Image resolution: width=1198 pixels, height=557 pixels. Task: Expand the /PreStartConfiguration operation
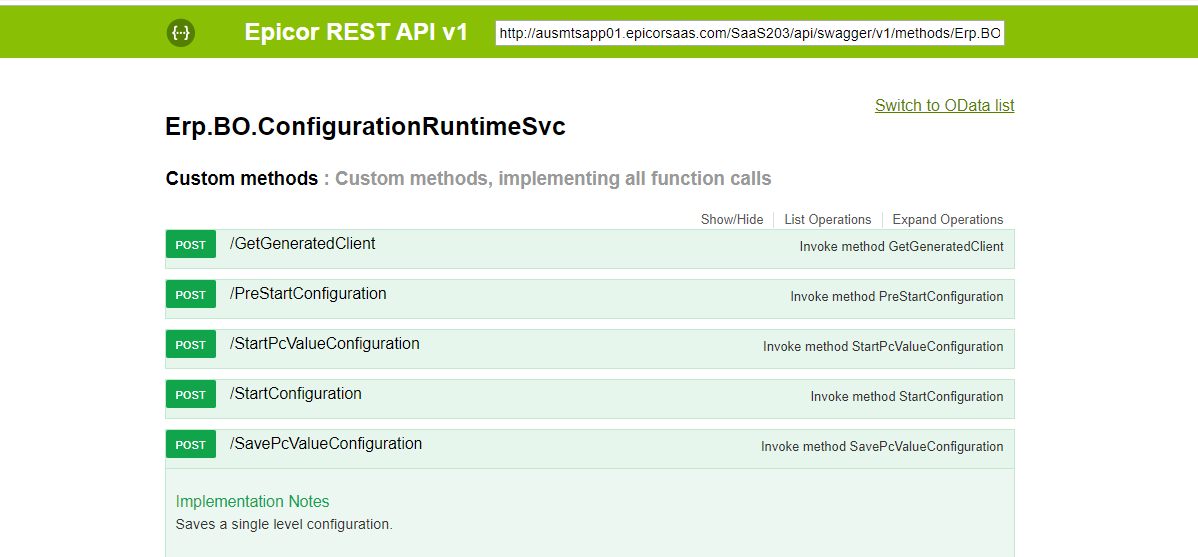coord(308,293)
